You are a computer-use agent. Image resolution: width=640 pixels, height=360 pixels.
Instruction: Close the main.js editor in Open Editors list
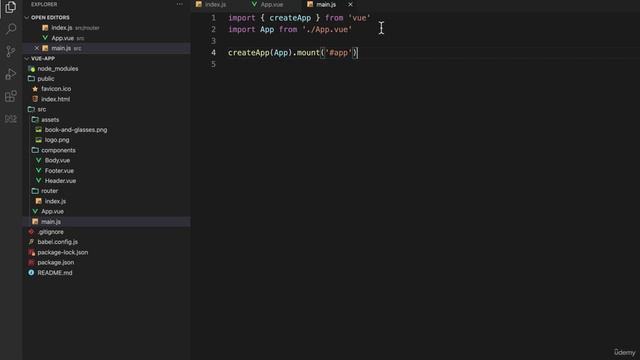(x=37, y=48)
